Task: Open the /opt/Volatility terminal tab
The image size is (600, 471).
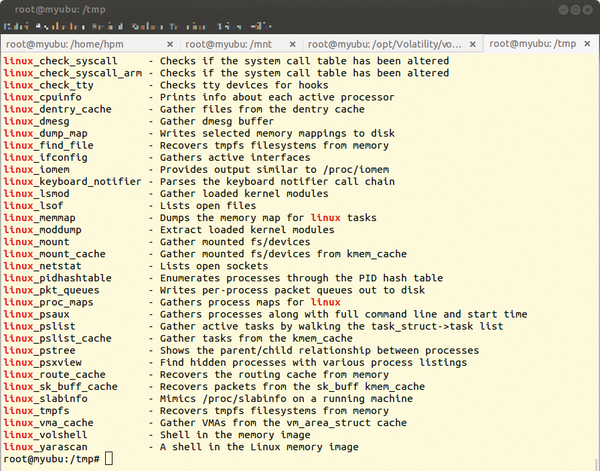Action: pos(393,44)
